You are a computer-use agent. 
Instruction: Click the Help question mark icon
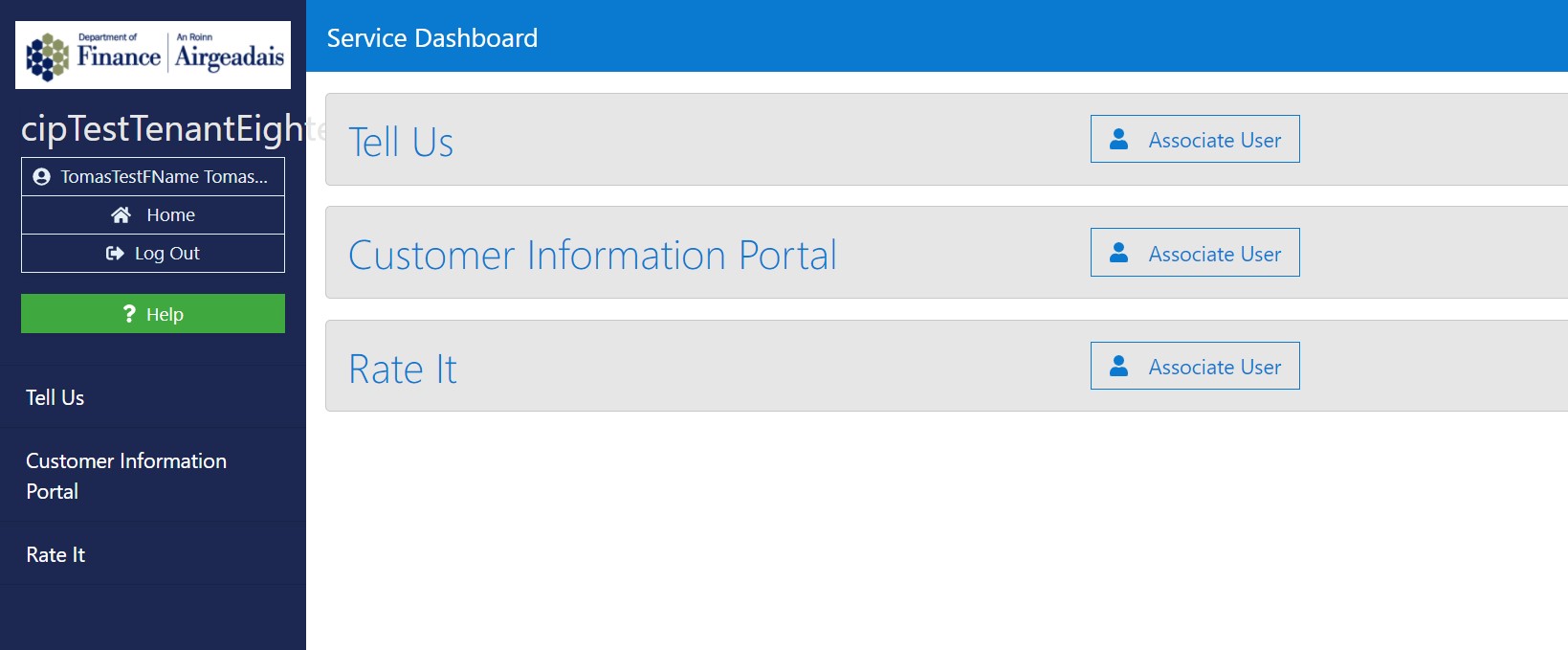click(x=130, y=313)
